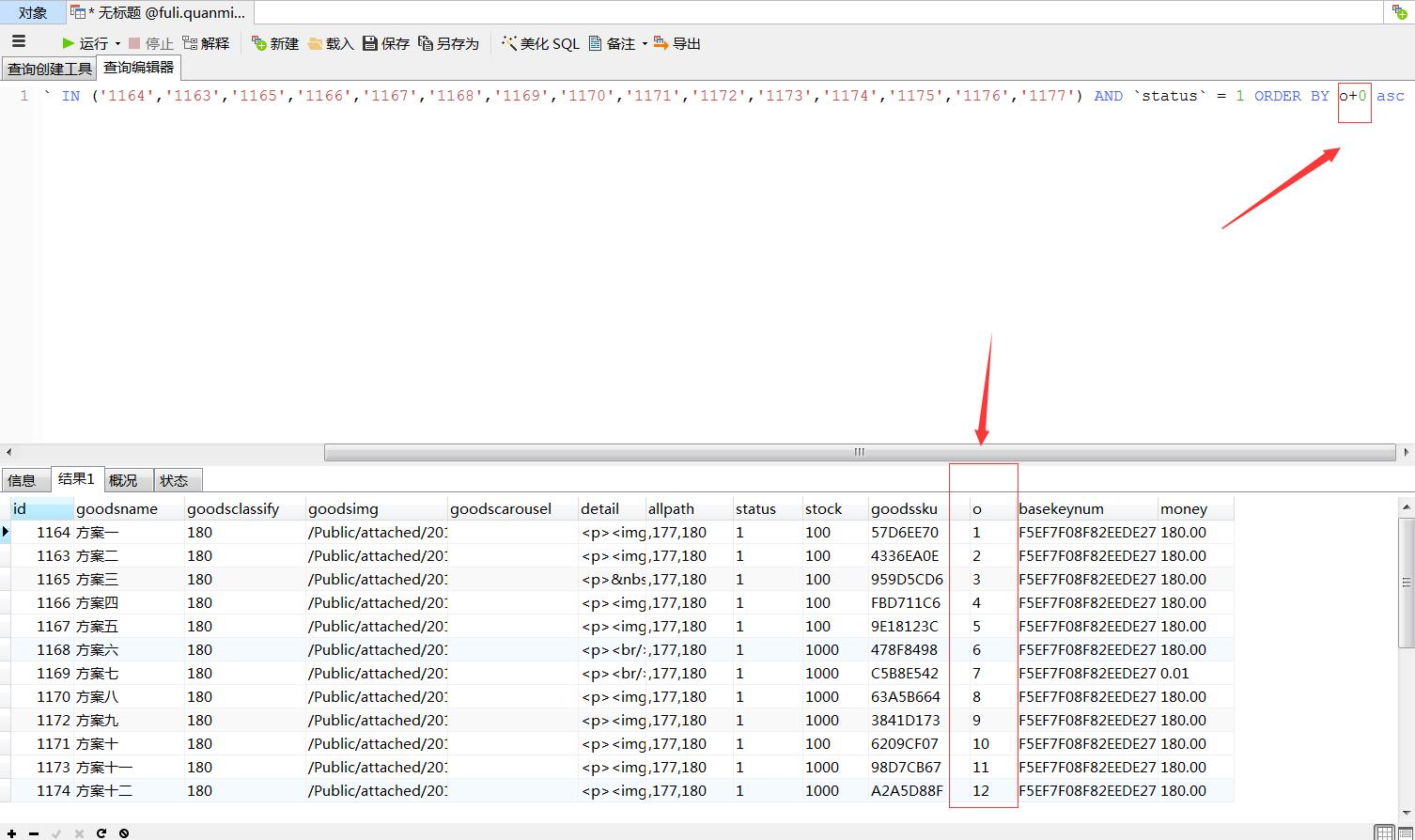Select the 查询编辑器 tab
The height and width of the screenshot is (840, 1415).
click(138, 68)
